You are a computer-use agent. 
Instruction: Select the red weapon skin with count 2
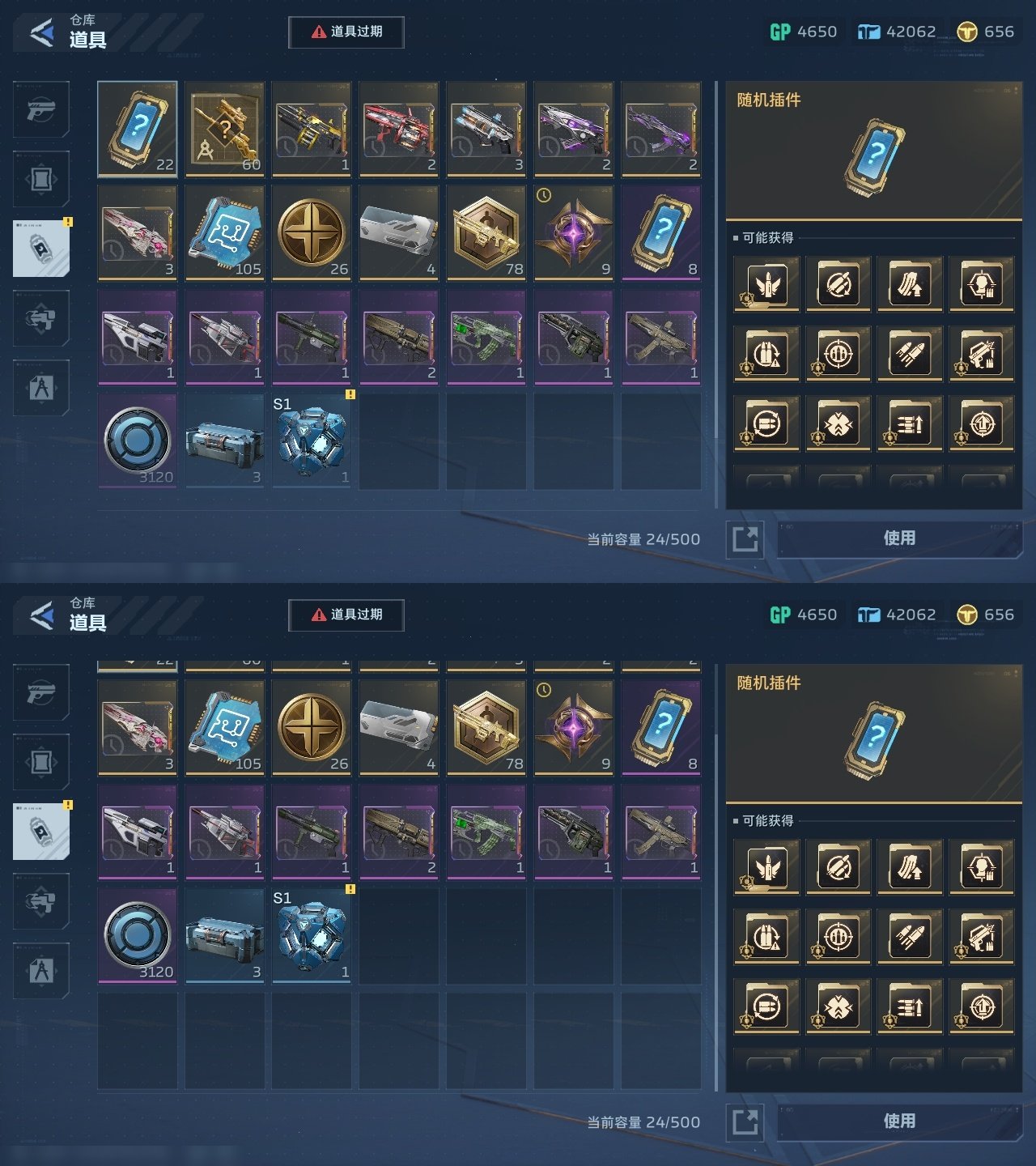click(400, 129)
